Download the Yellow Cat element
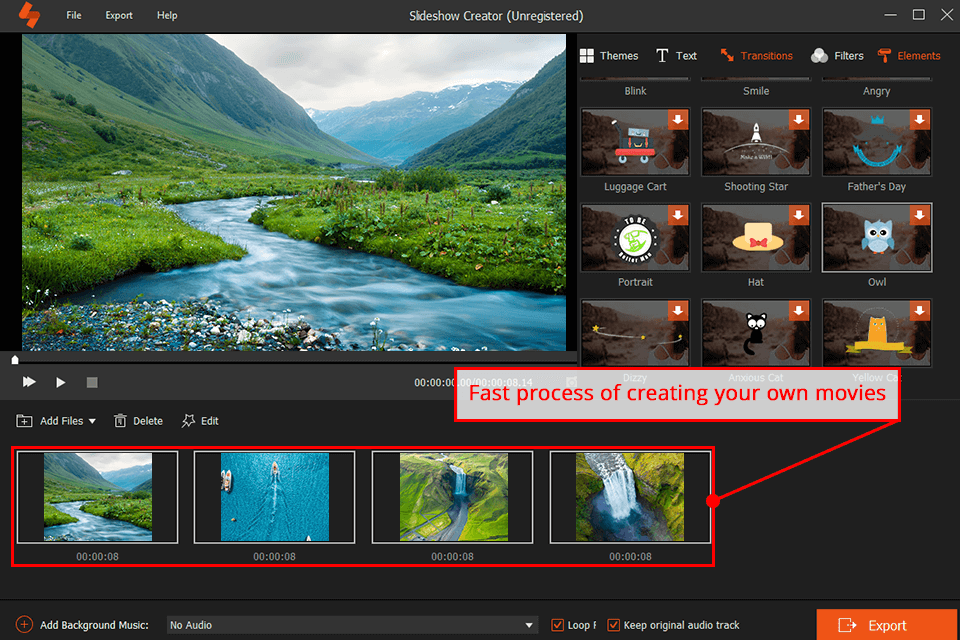960x640 pixels. coord(919,311)
